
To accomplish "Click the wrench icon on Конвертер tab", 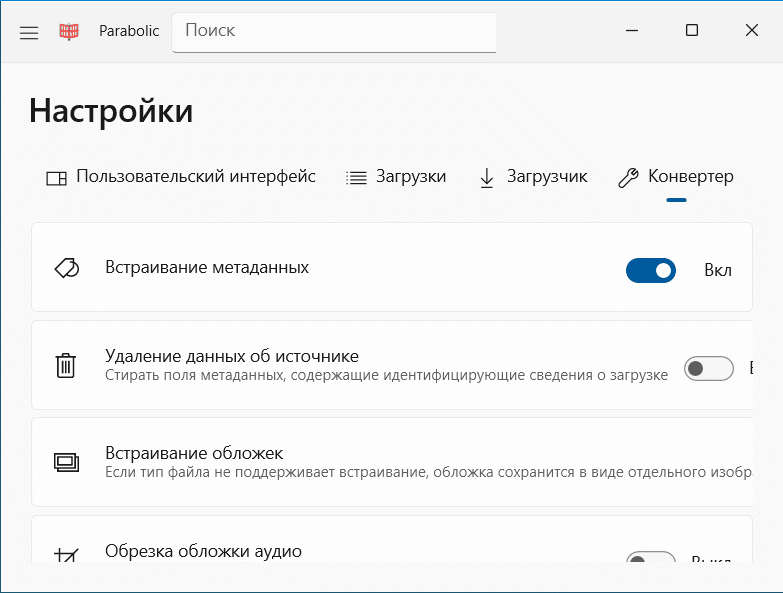I will pyautogui.click(x=628, y=178).
